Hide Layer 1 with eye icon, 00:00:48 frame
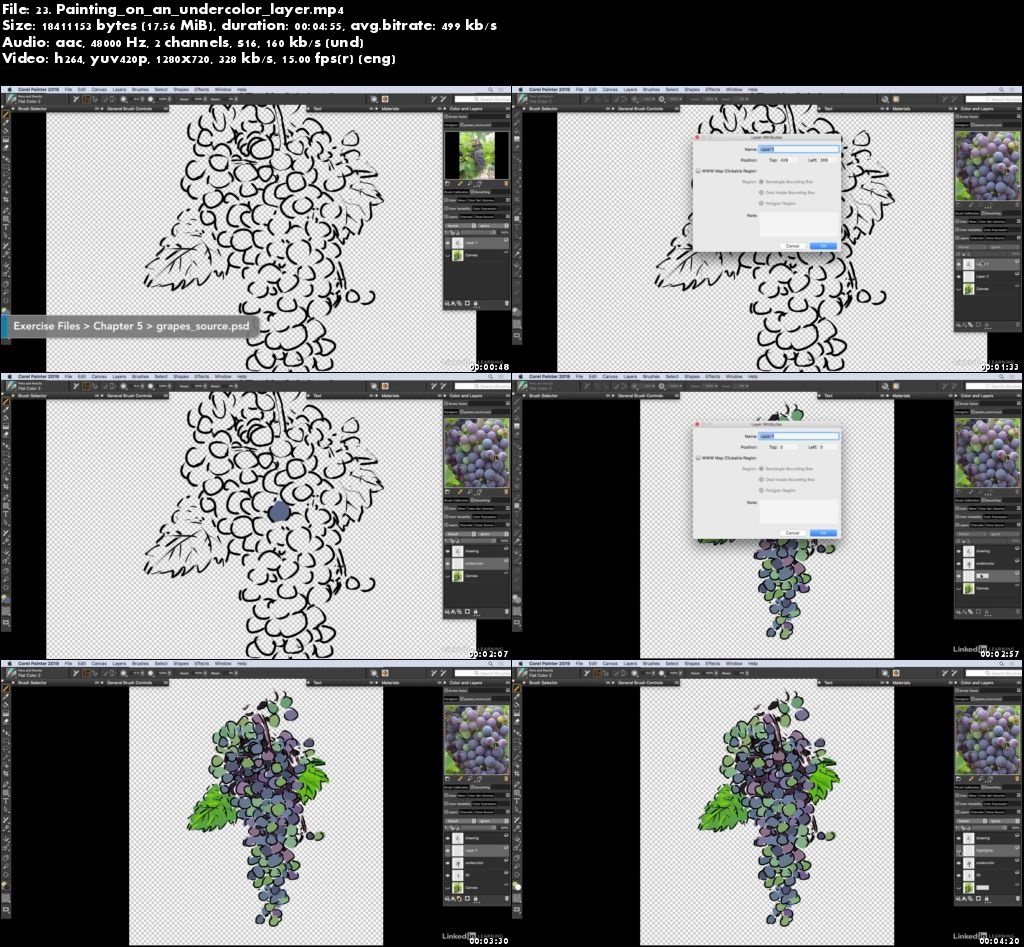The height and width of the screenshot is (947, 1024). pyautogui.click(x=448, y=243)
